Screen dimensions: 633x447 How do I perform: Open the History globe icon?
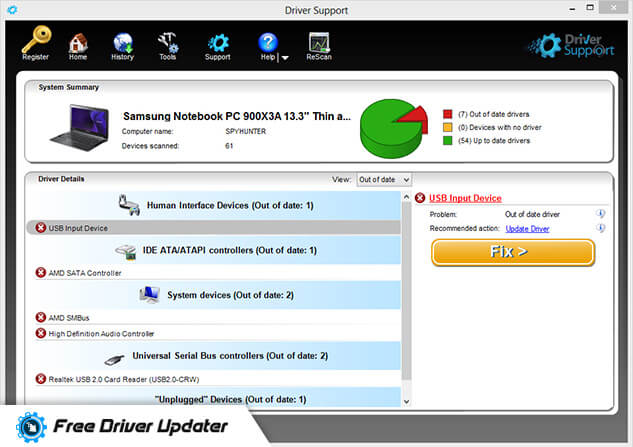coord(123,46)
